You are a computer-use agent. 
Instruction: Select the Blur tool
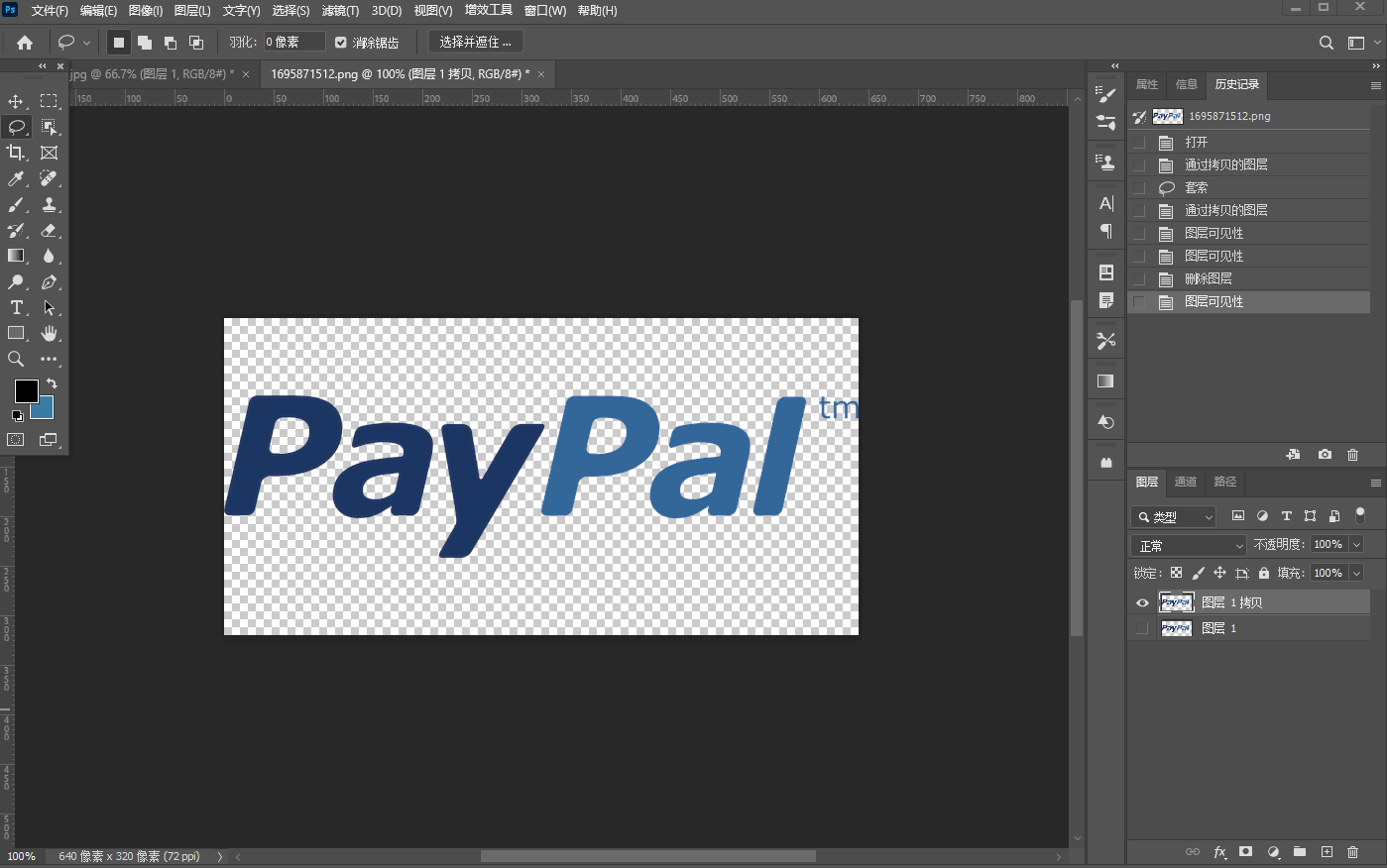49,256
